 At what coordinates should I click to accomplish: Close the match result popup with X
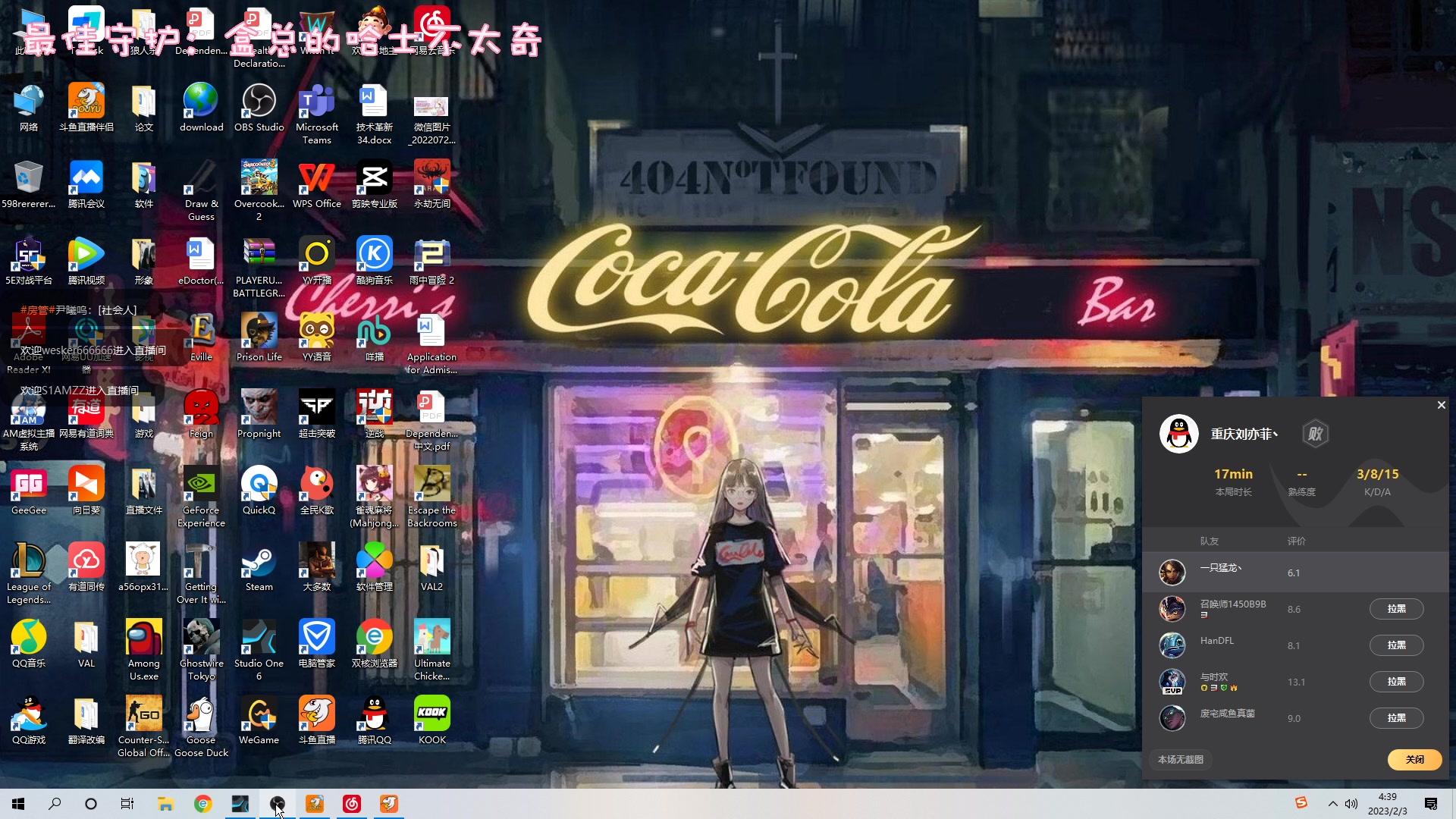pos(1441,405)
